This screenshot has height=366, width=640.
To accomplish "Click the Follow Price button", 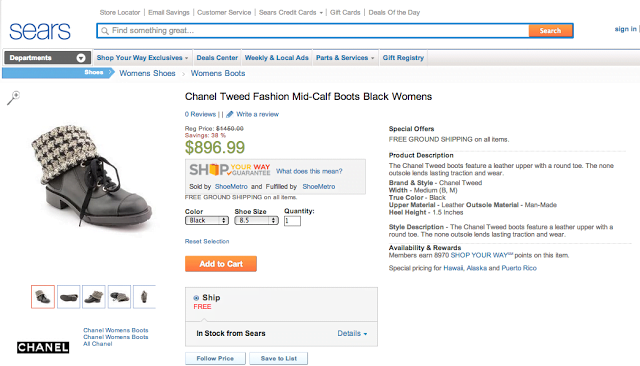I will pyautogui.click(x=215, y=358).
